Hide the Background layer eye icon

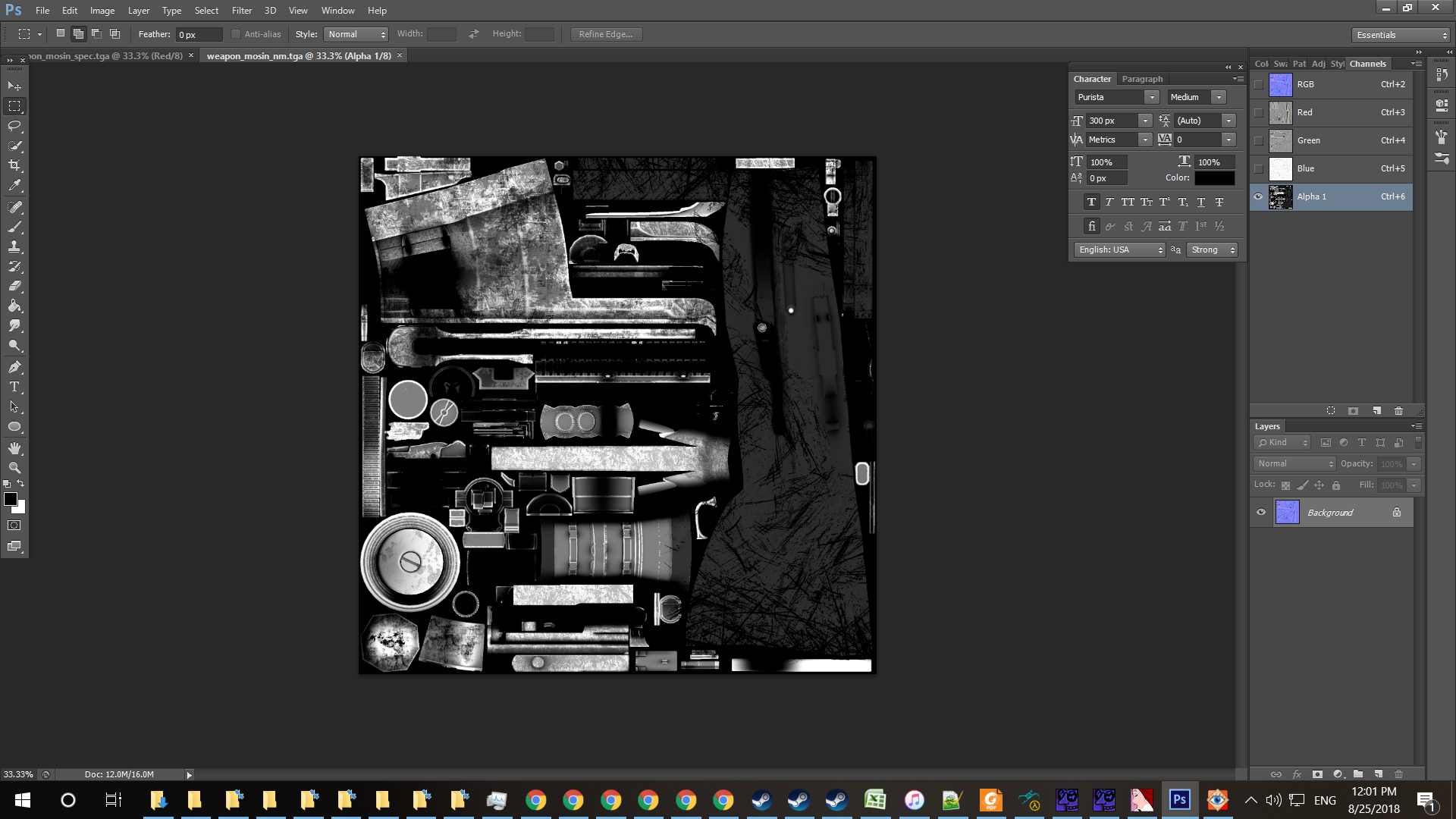tap(1261, 512)
